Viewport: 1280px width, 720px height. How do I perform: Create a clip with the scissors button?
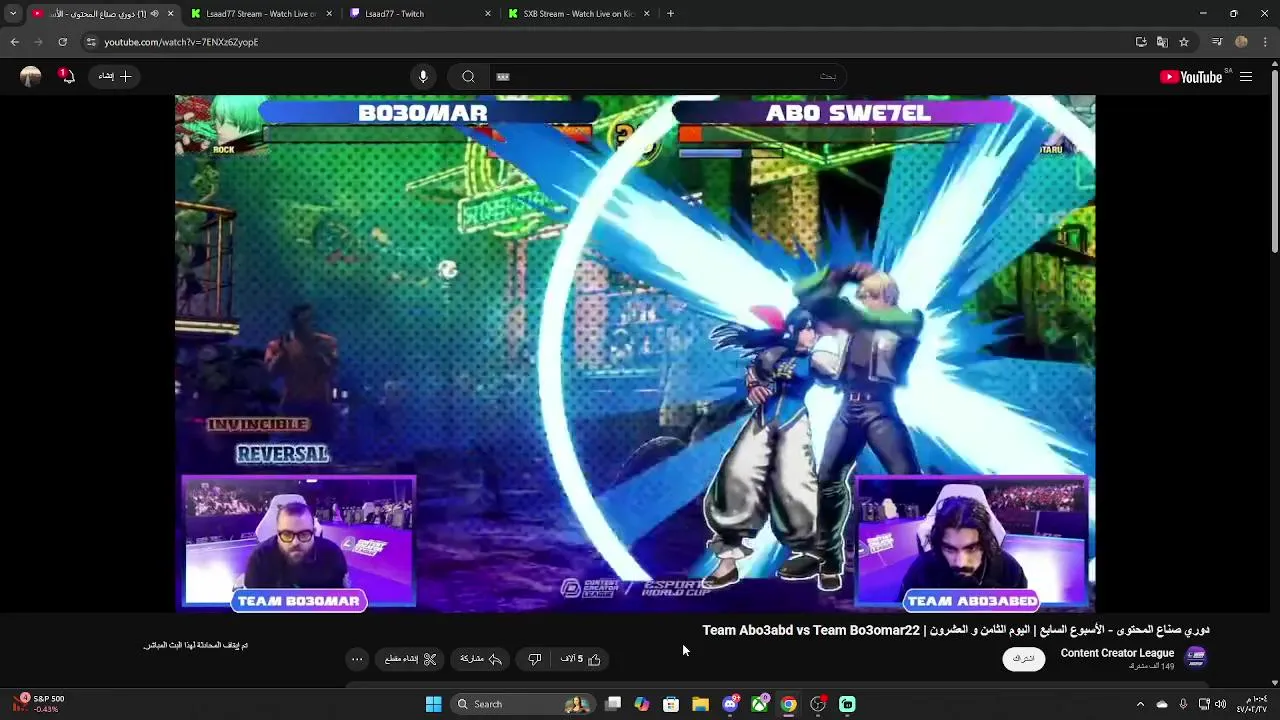coord(411,659)
